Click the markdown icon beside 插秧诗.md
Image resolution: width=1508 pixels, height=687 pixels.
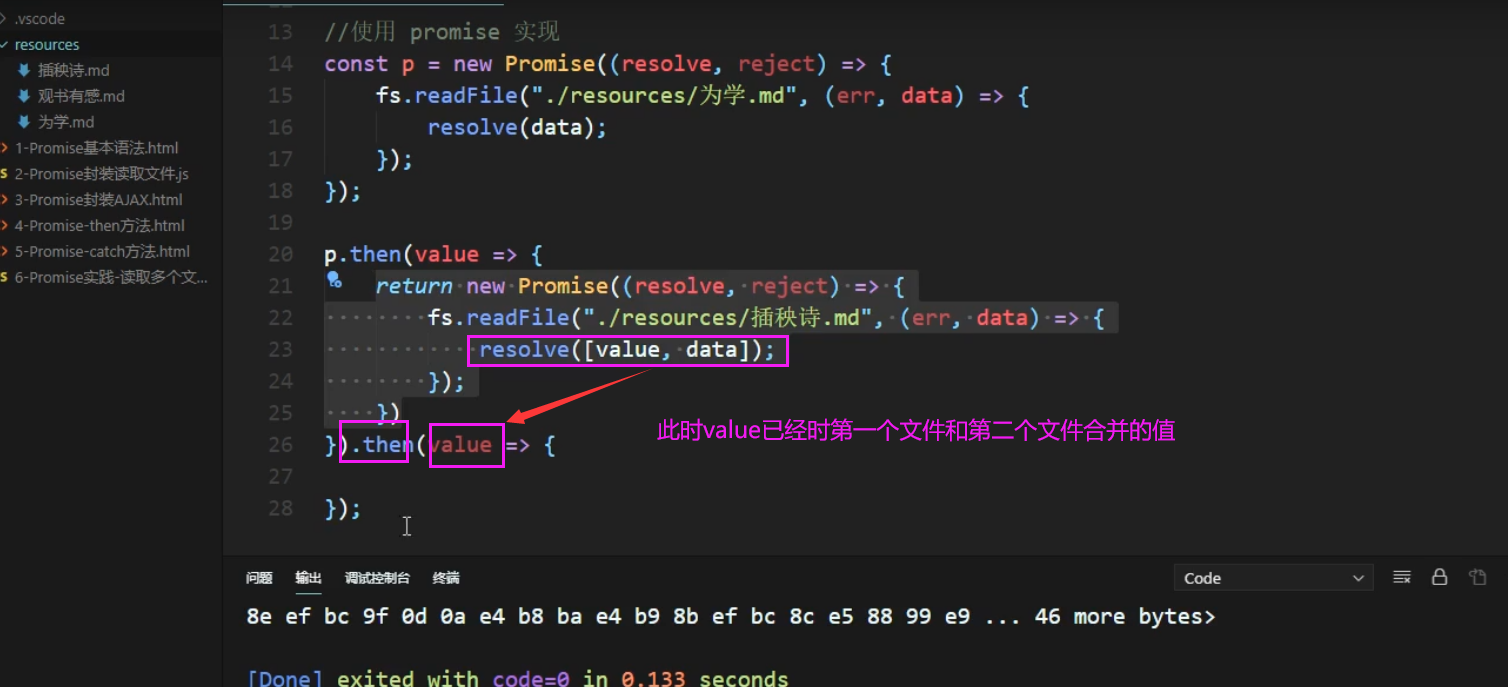[x=24, y=70]
